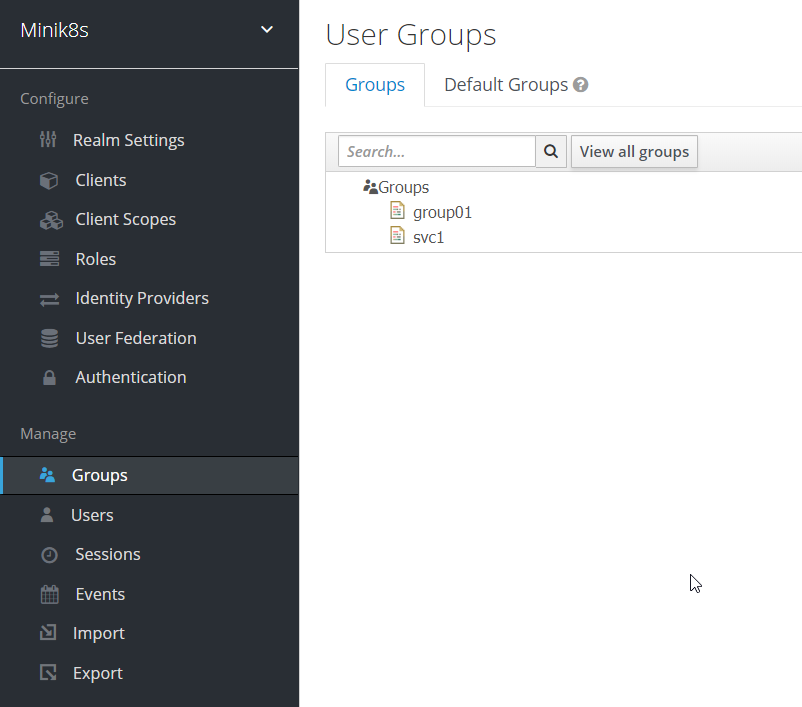The image size is (802, 707).
Task: Open Export page
Action: click(x=98, y=673)
